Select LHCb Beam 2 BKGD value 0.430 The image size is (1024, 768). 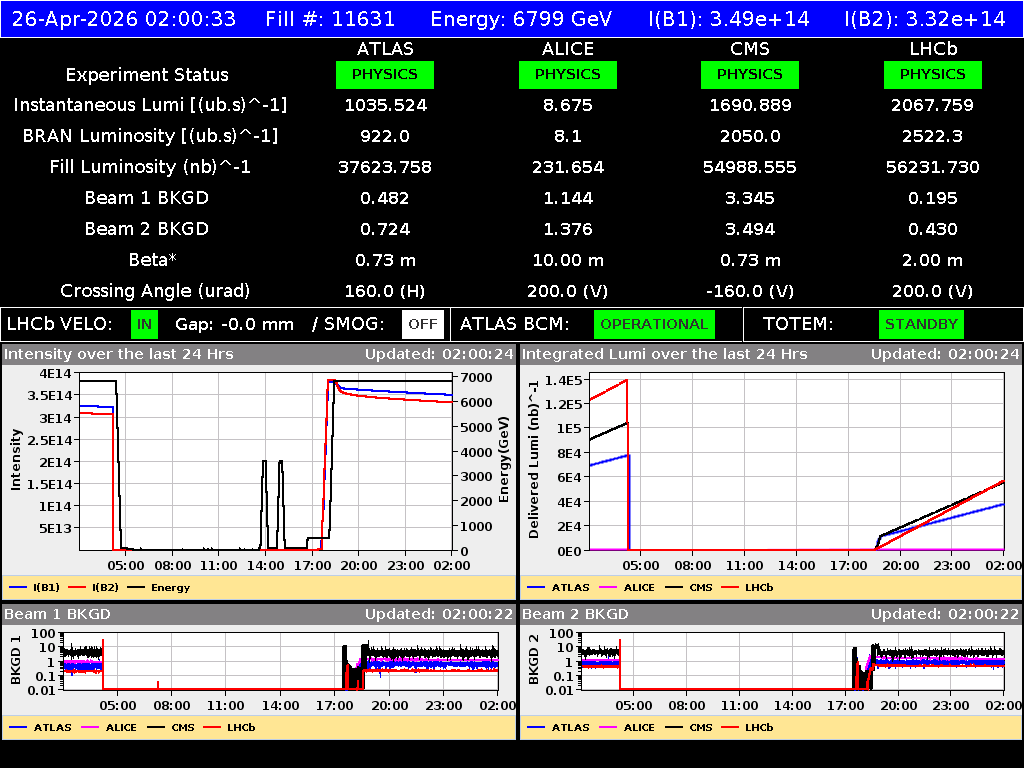coord(933,229)
